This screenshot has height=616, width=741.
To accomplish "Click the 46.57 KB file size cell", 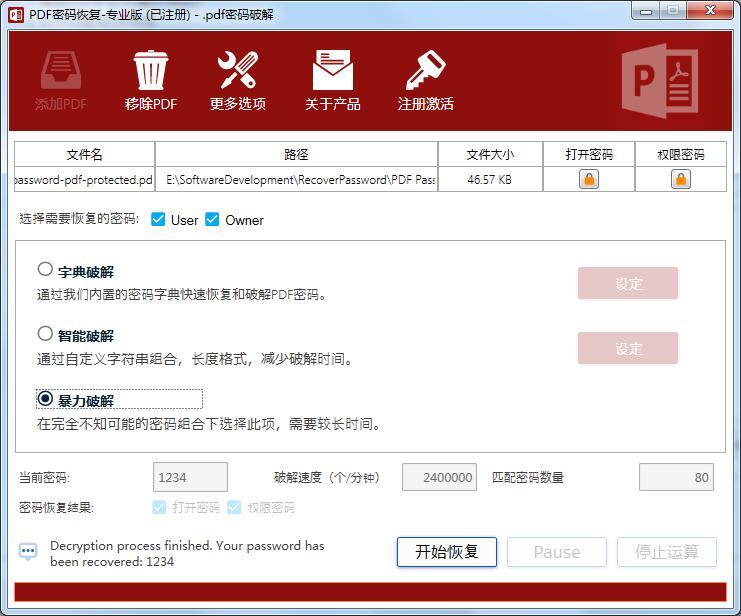I will pos(490,180).
